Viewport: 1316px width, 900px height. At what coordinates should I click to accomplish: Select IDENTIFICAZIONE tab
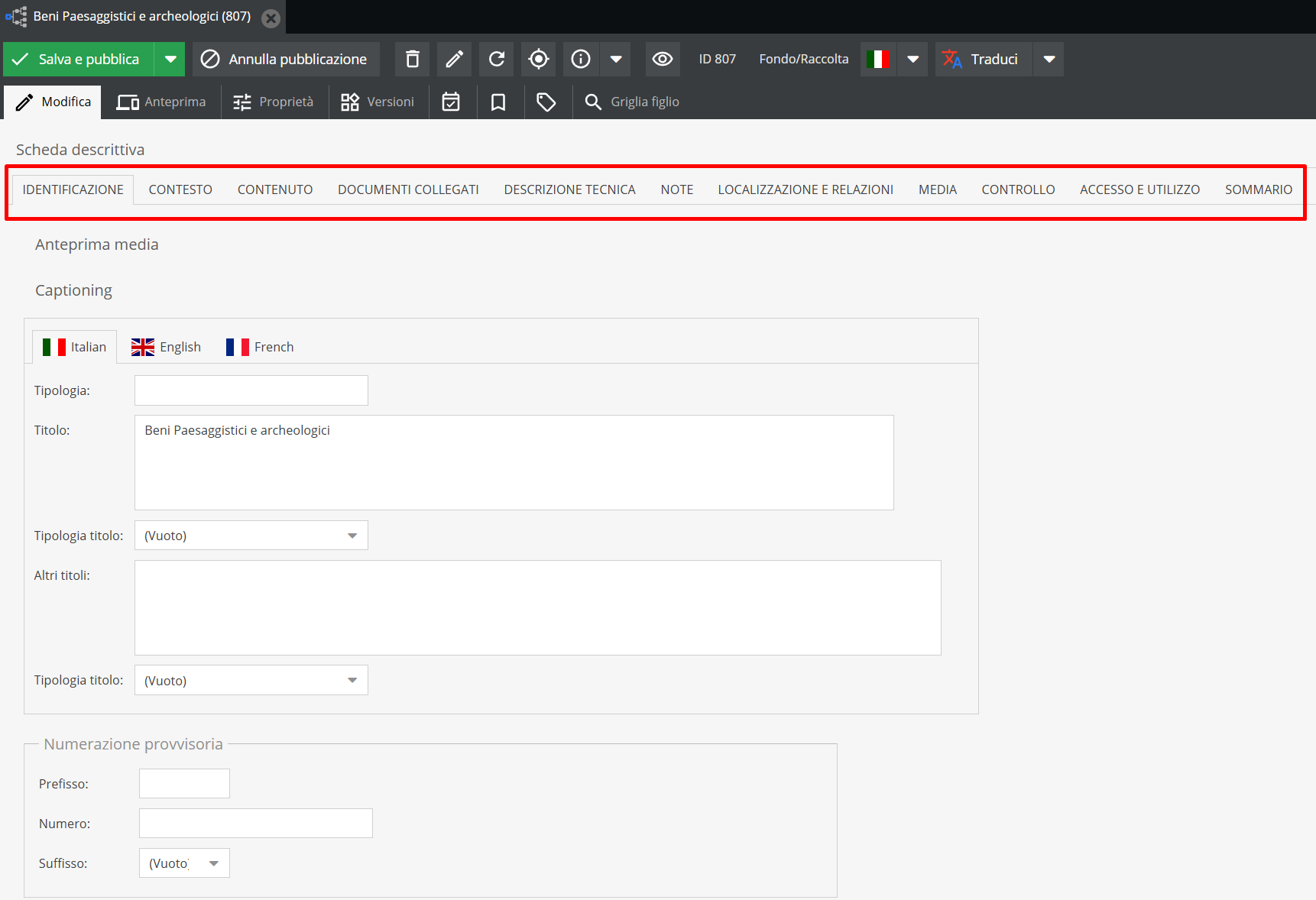[73, 189]
